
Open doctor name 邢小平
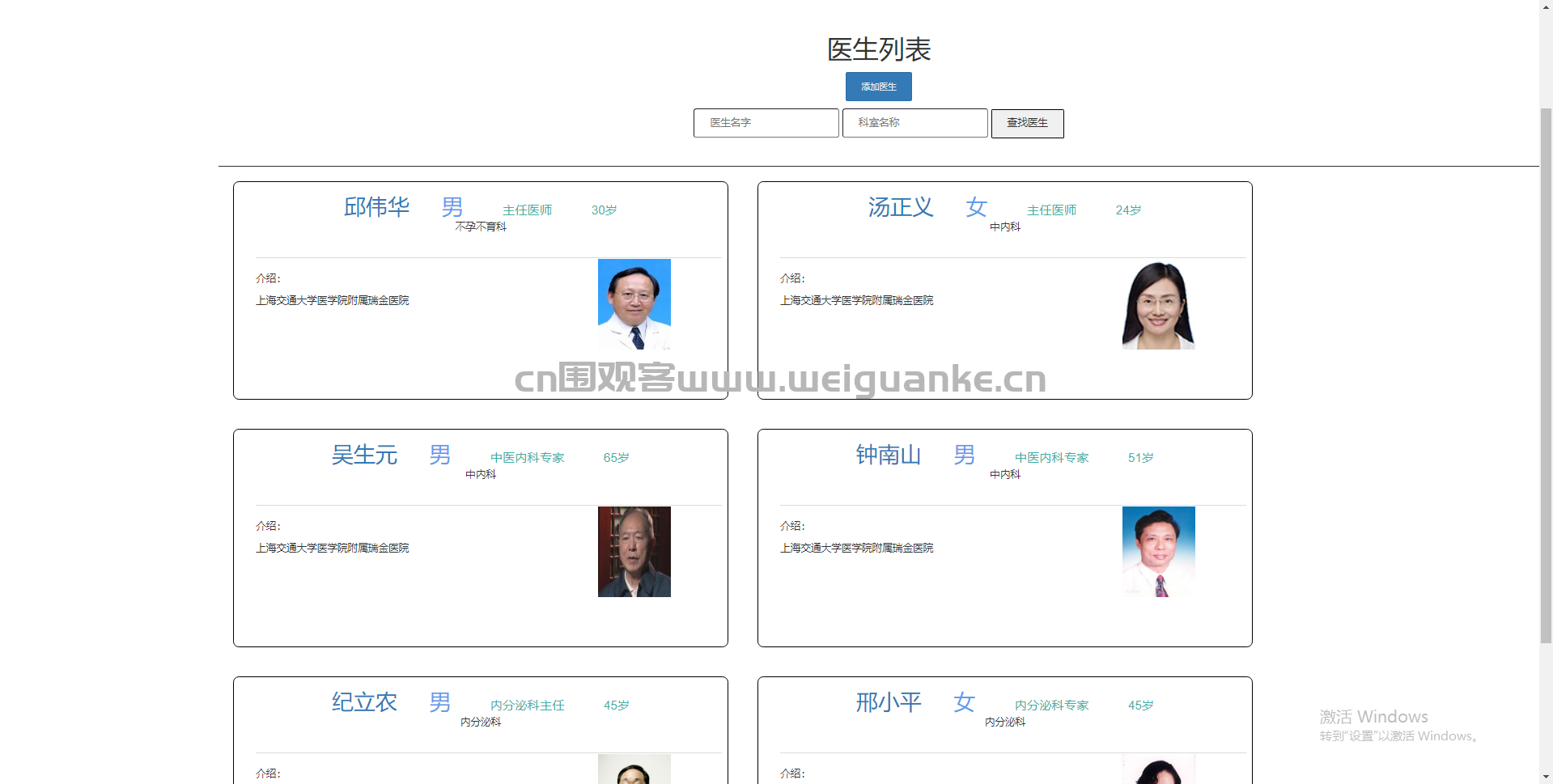pyautogui.click(x=889, y=702)
